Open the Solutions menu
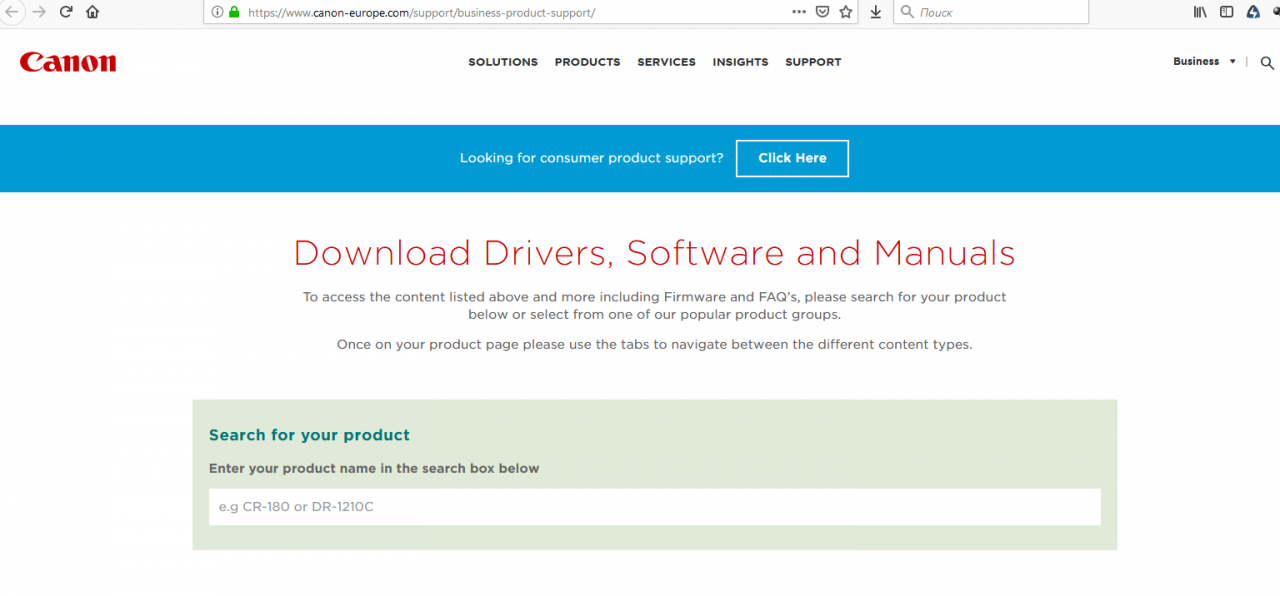The image size is (1280, 596). [x=503, y=62]
